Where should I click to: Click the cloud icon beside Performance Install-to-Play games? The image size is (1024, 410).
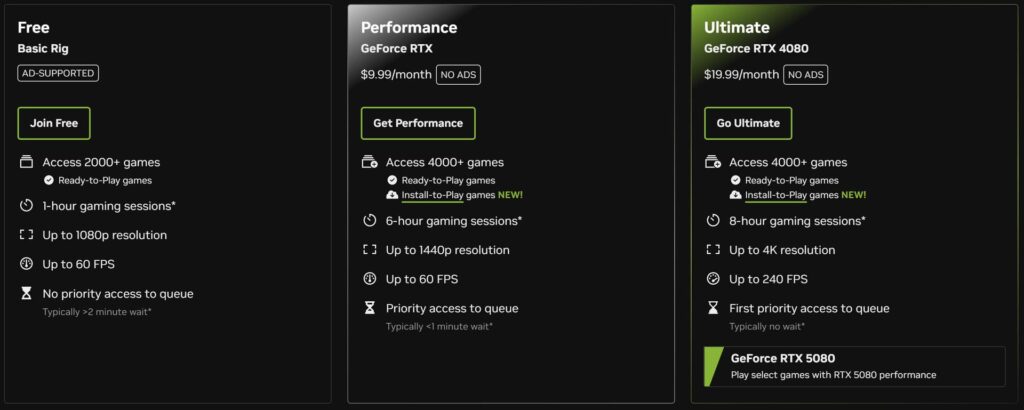tap(392, 195)
